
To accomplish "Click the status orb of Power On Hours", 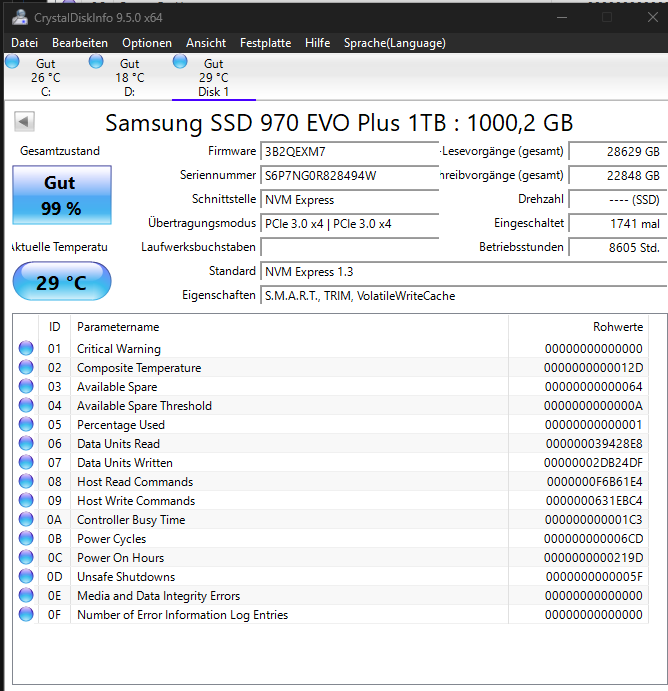I will tap(26, 557).
